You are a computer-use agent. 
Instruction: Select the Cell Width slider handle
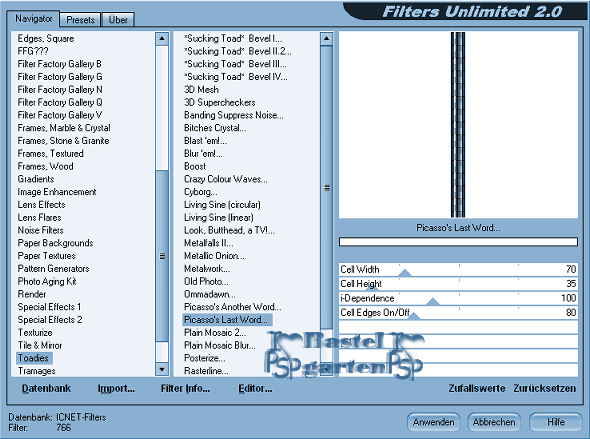pos(405,273)
